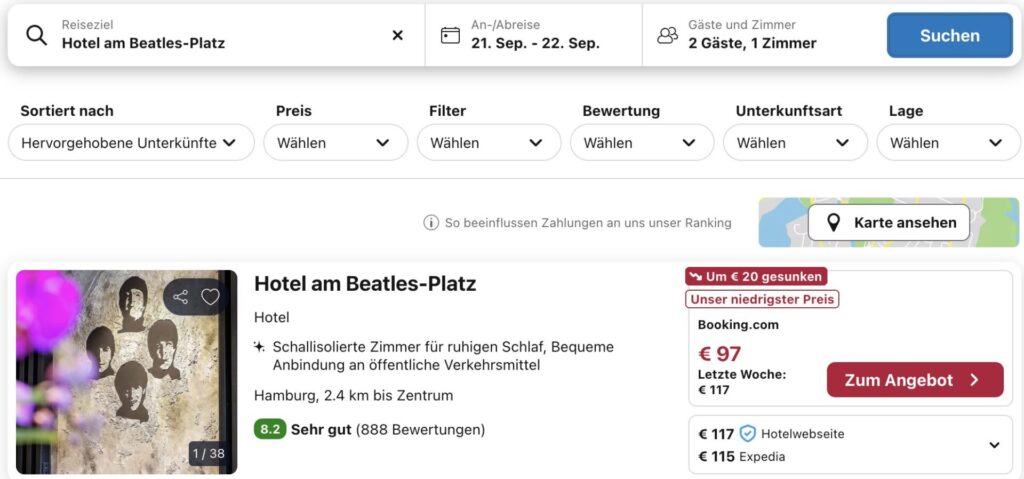Open Karte ansehen map view
The width and height of the screenshot is (1024, 479).
889,223
